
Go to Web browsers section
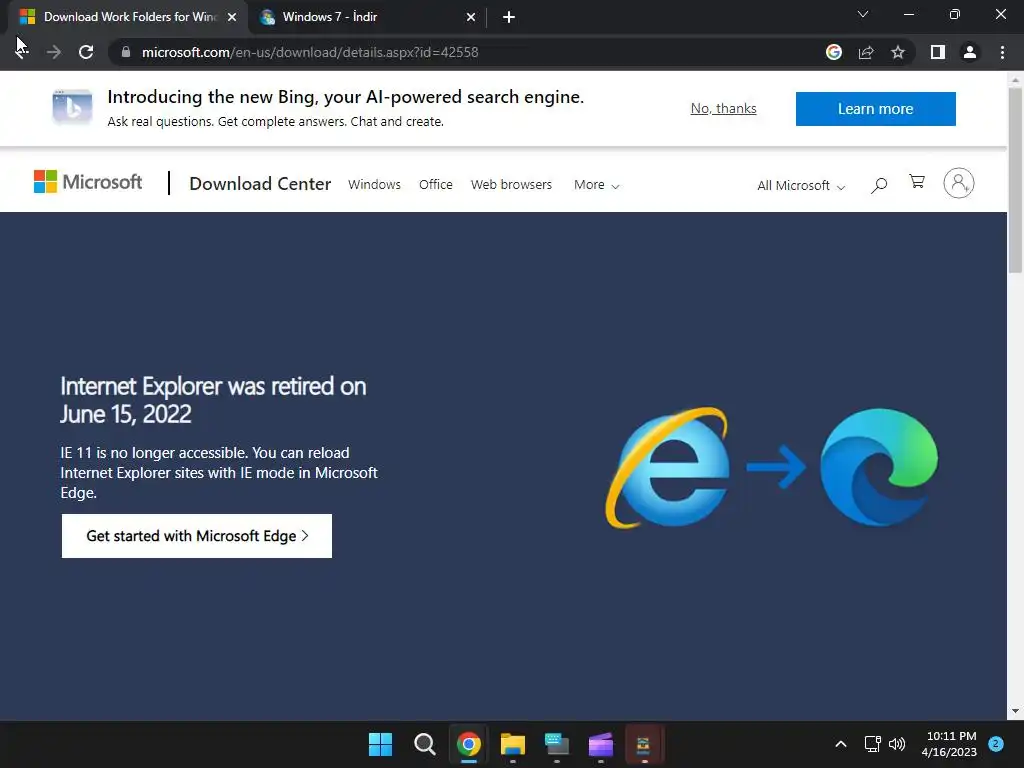(x=511, y=185)
